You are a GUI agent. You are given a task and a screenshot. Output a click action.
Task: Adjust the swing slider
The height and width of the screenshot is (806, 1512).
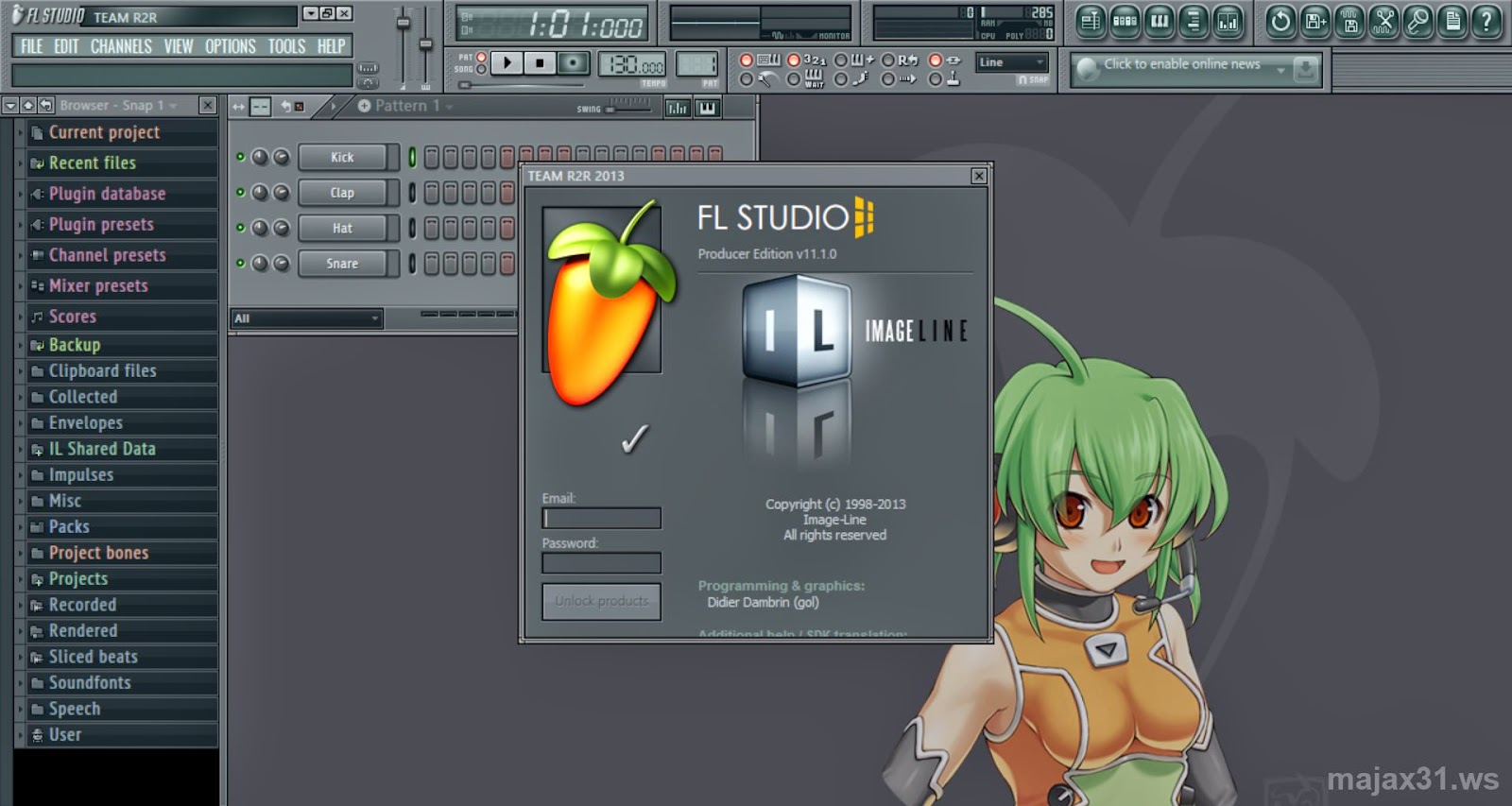629,110
